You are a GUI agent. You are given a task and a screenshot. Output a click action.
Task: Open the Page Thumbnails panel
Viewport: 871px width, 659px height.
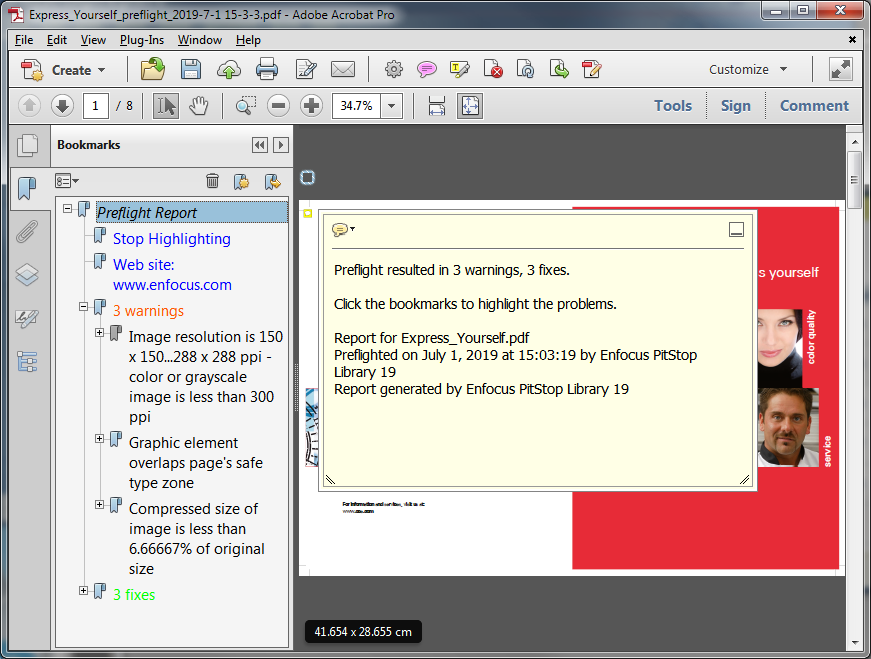click(x=27, y=145)
